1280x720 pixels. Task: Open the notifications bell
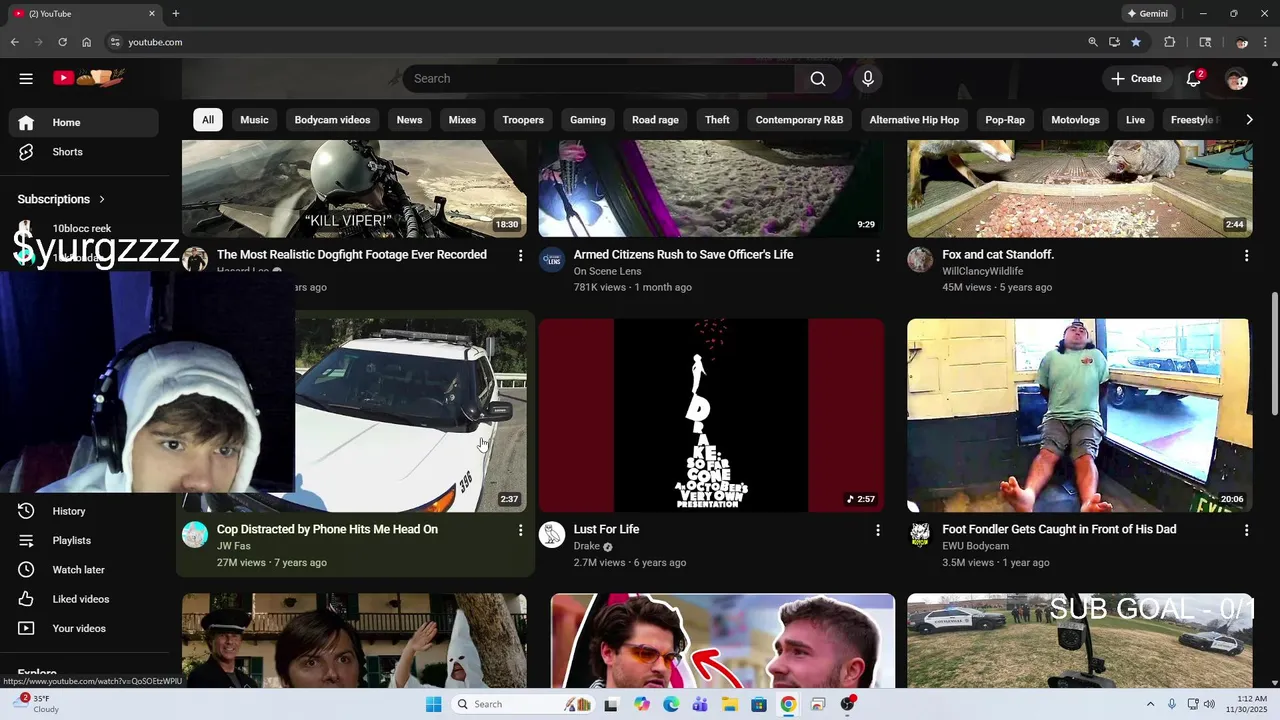pyautogui.click(x=1194, y=79)
